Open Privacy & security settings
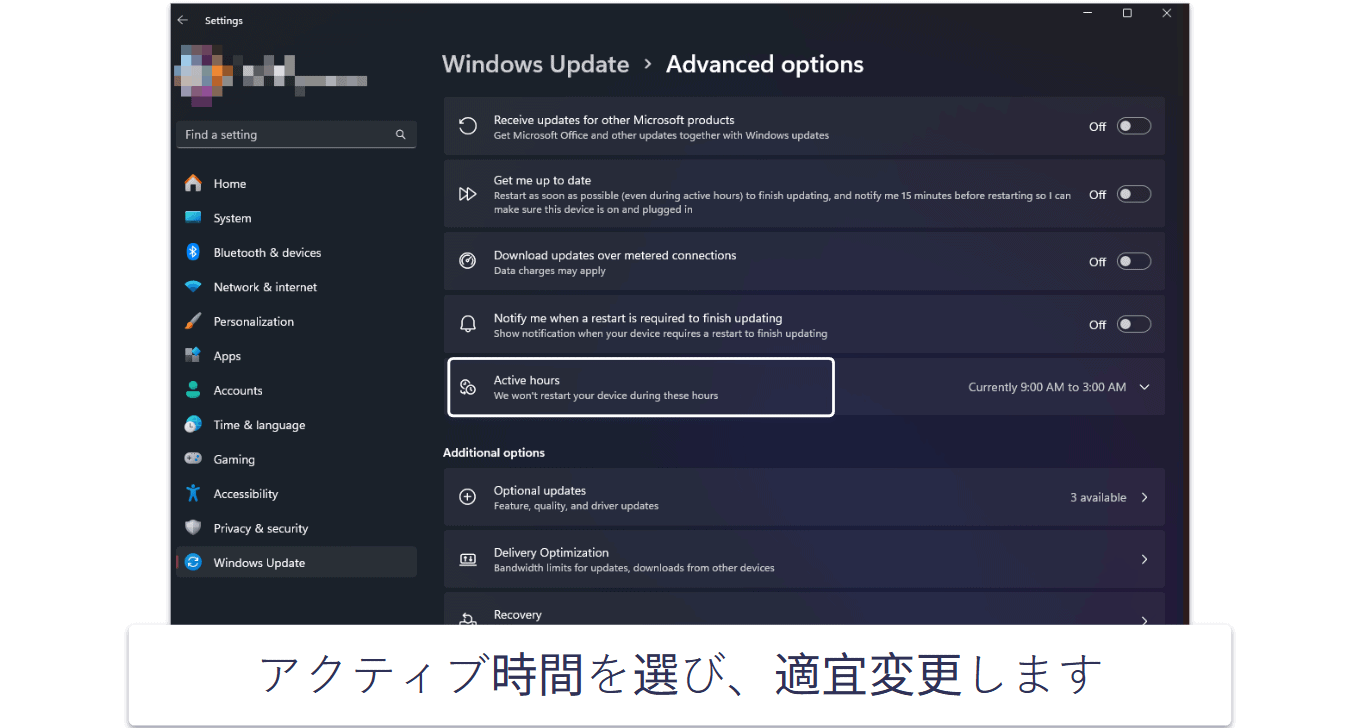1359x728 pixels. [296, 528]
